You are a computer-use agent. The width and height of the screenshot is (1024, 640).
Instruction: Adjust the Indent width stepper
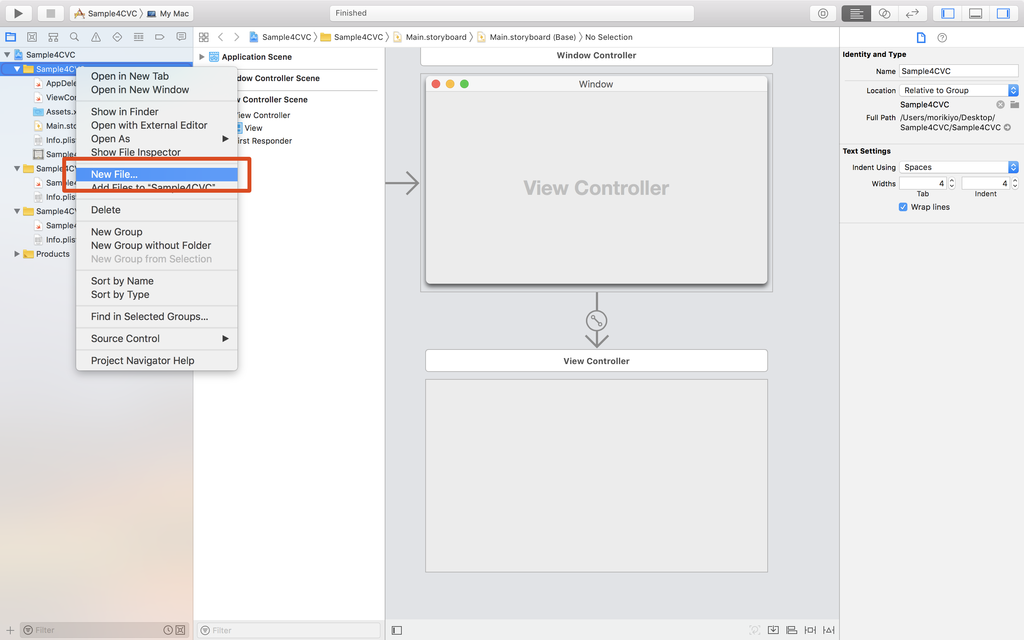1015,184
